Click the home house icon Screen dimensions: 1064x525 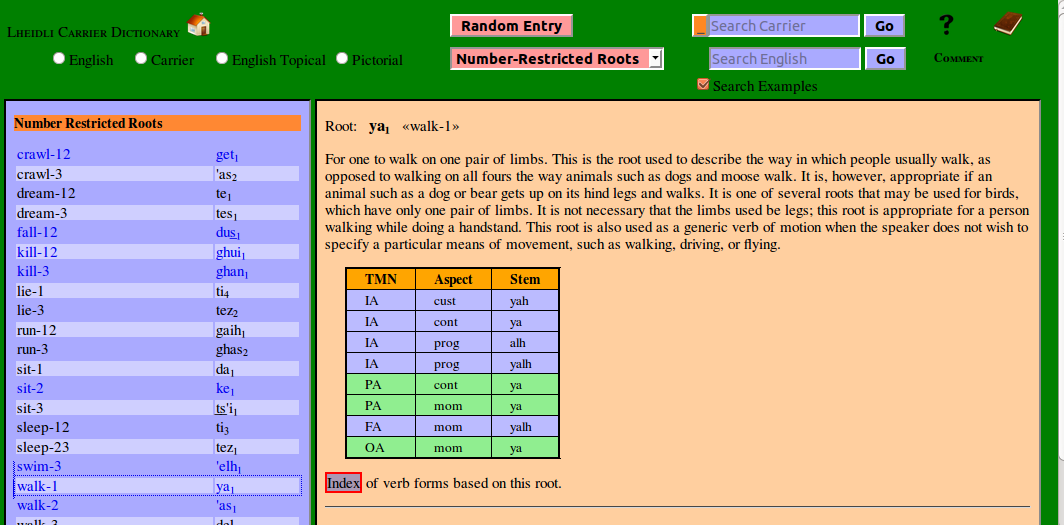pos(198,24)
